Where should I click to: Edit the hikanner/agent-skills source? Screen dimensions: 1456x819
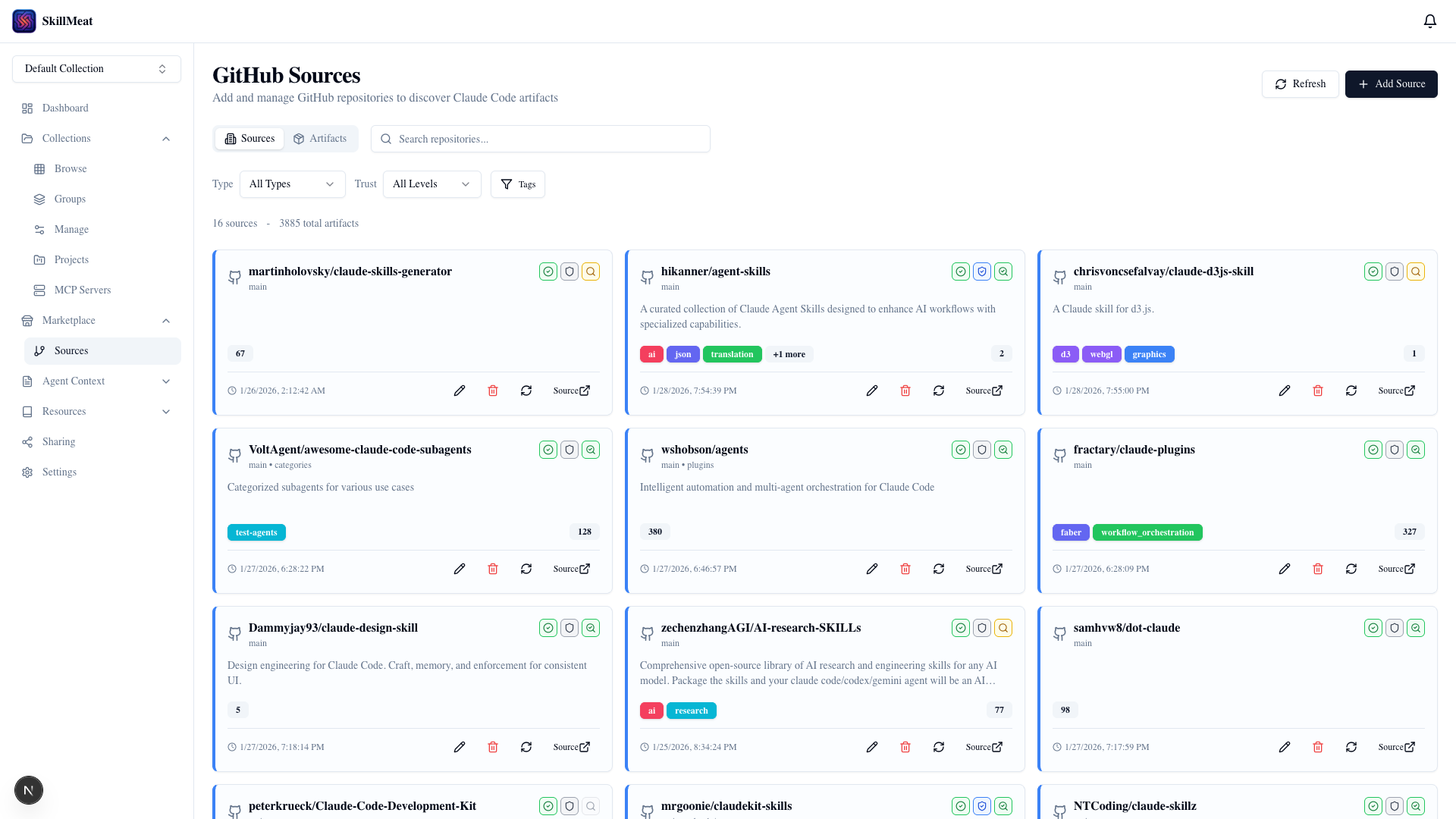[872, 391]
